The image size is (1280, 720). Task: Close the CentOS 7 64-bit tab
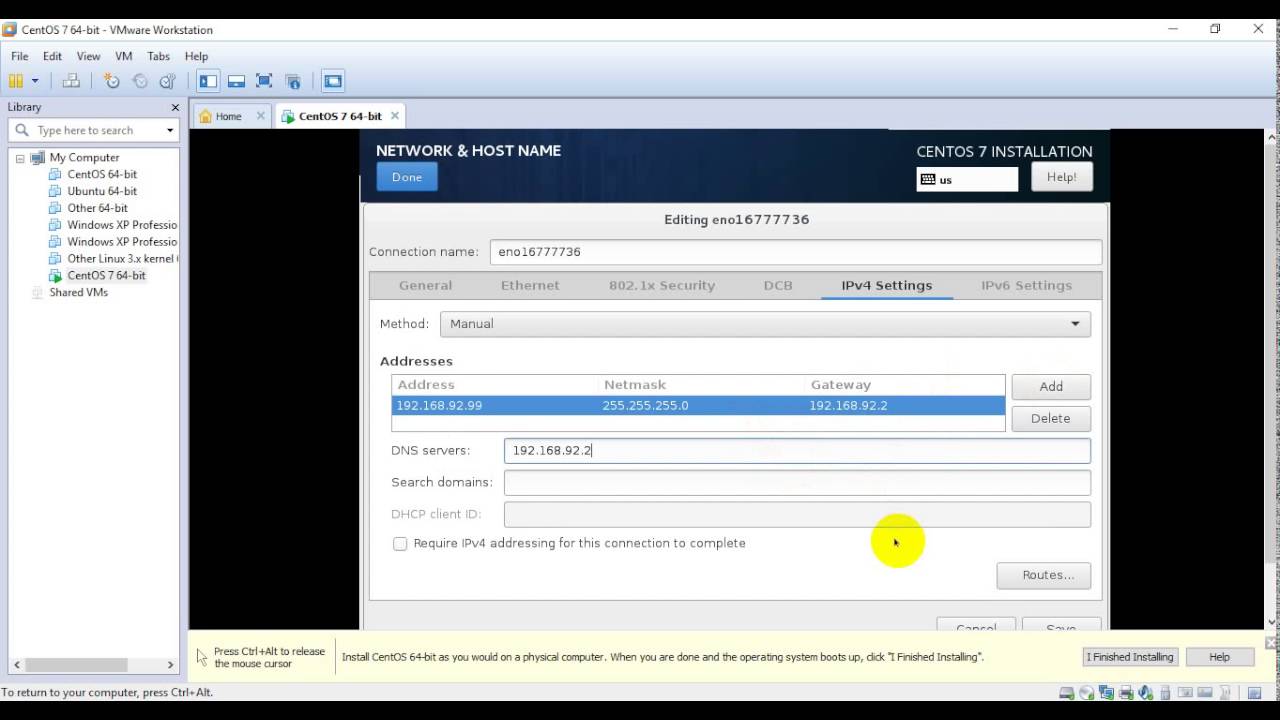(395, 116)
